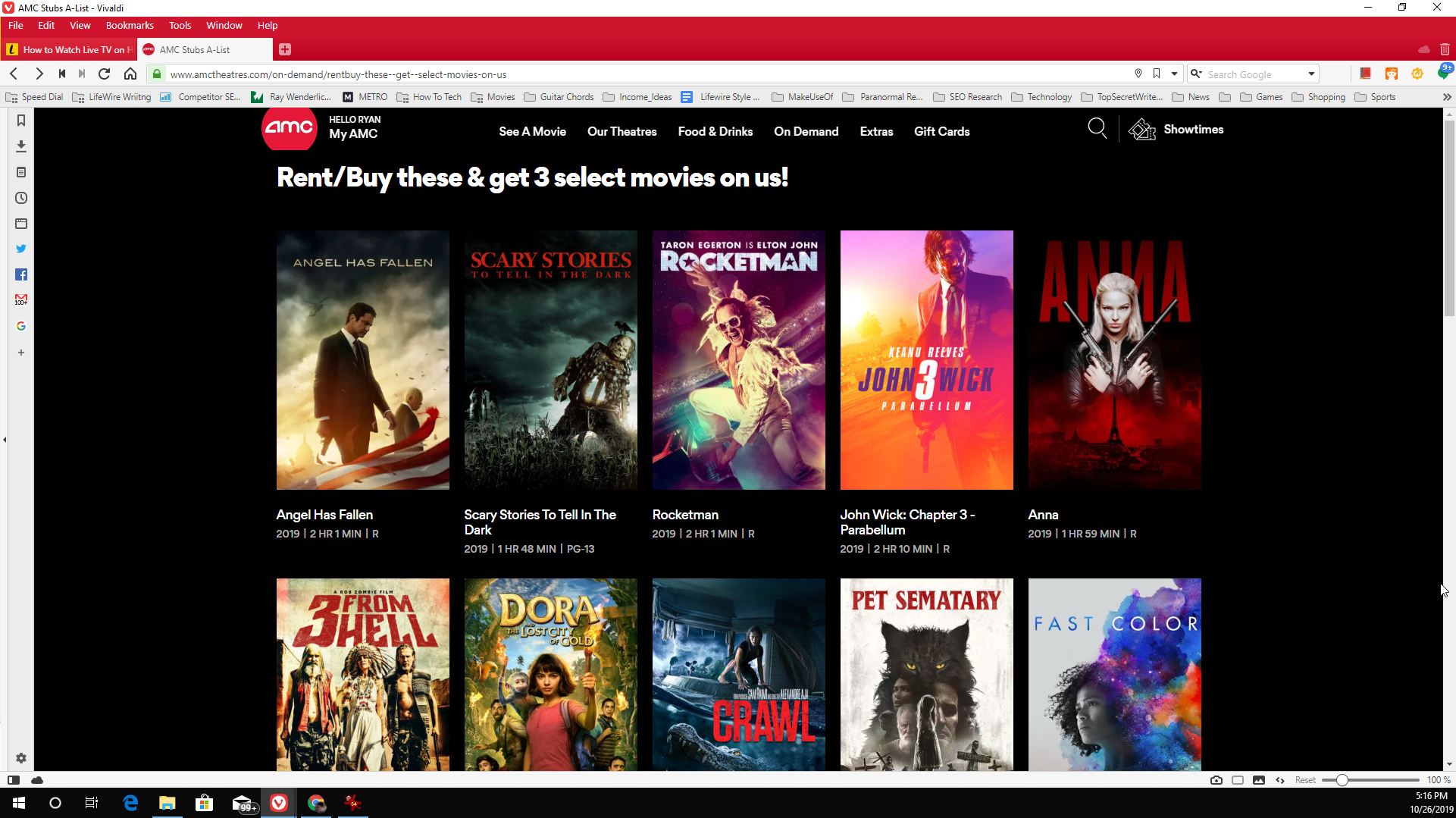The width and height of the screenshot is (1456, 818).
Task: Click the Showtimes button
Action: 1176,130
